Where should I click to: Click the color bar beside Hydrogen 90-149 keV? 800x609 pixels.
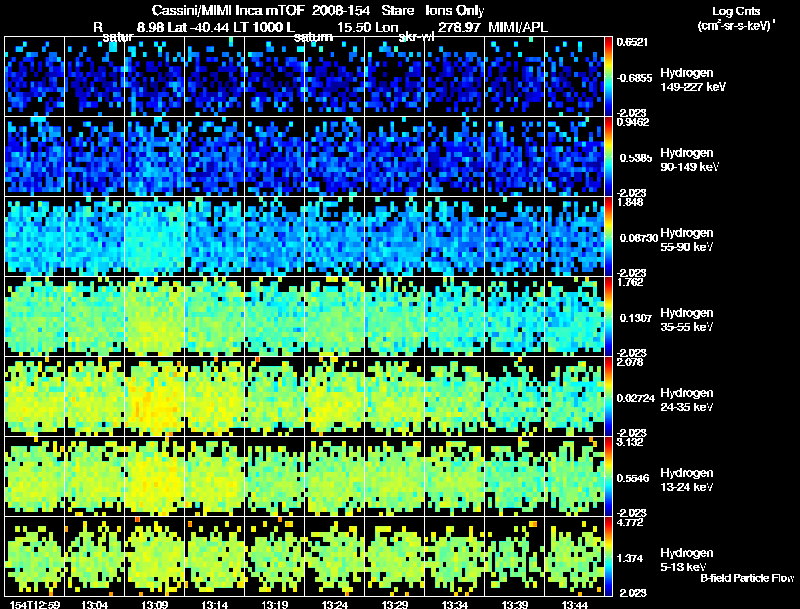[x=608, y=156]
